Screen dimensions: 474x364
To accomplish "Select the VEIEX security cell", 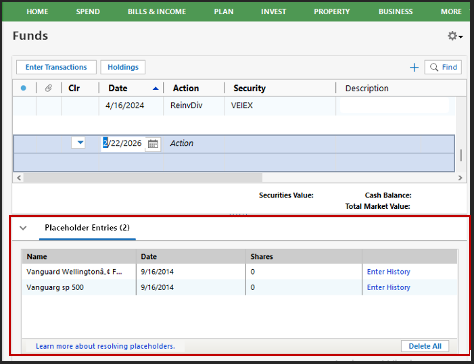I will click(x=242, y=105).
